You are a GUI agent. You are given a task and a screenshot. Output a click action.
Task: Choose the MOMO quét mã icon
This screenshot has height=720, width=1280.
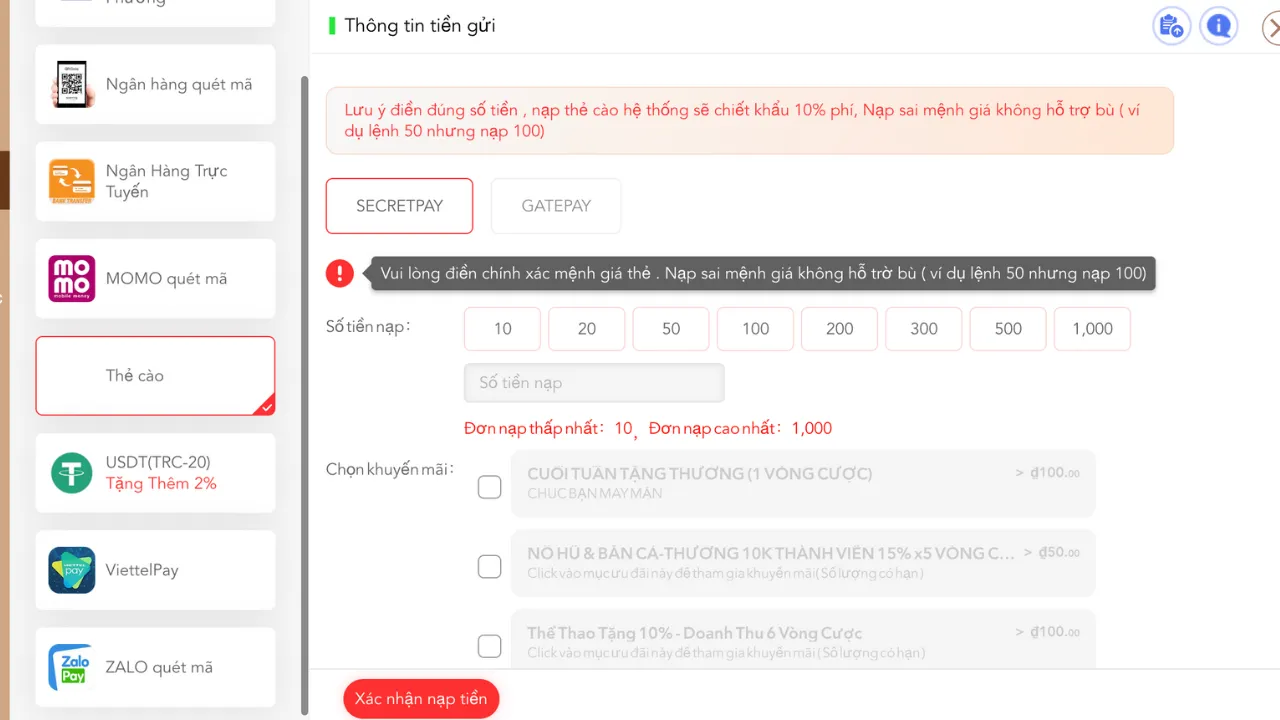72,279
